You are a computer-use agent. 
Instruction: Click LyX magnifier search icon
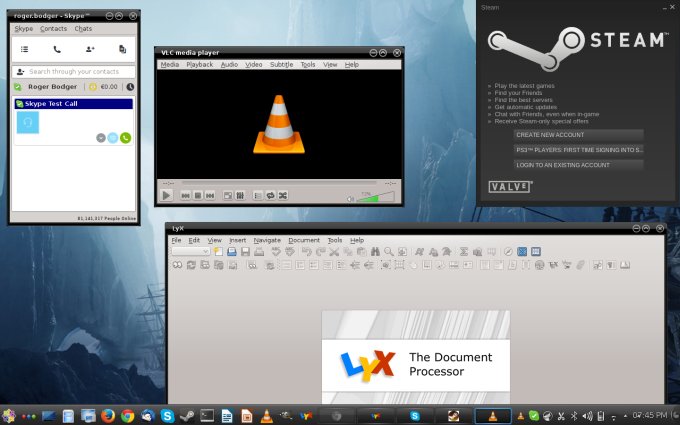point(389,252)
